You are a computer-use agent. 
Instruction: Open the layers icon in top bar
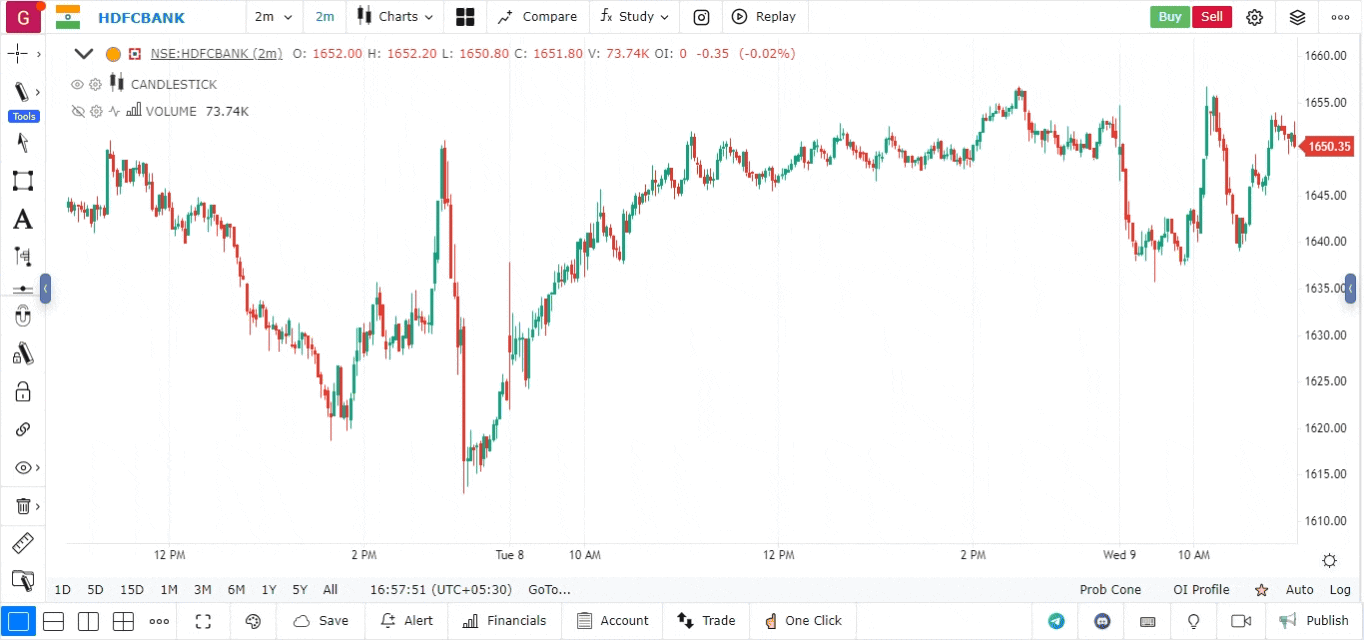coord(1297,17)
